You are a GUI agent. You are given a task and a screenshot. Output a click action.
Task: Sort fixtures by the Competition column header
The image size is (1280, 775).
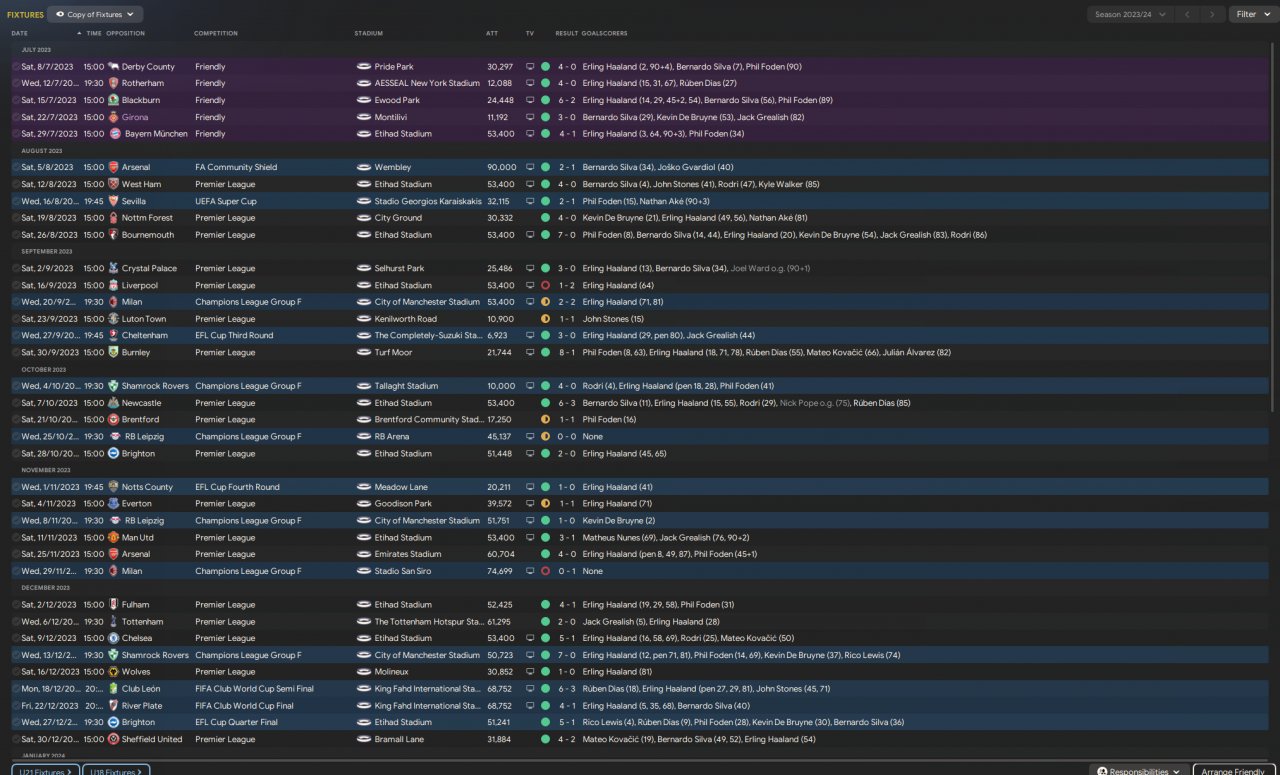tap(216, 33)
